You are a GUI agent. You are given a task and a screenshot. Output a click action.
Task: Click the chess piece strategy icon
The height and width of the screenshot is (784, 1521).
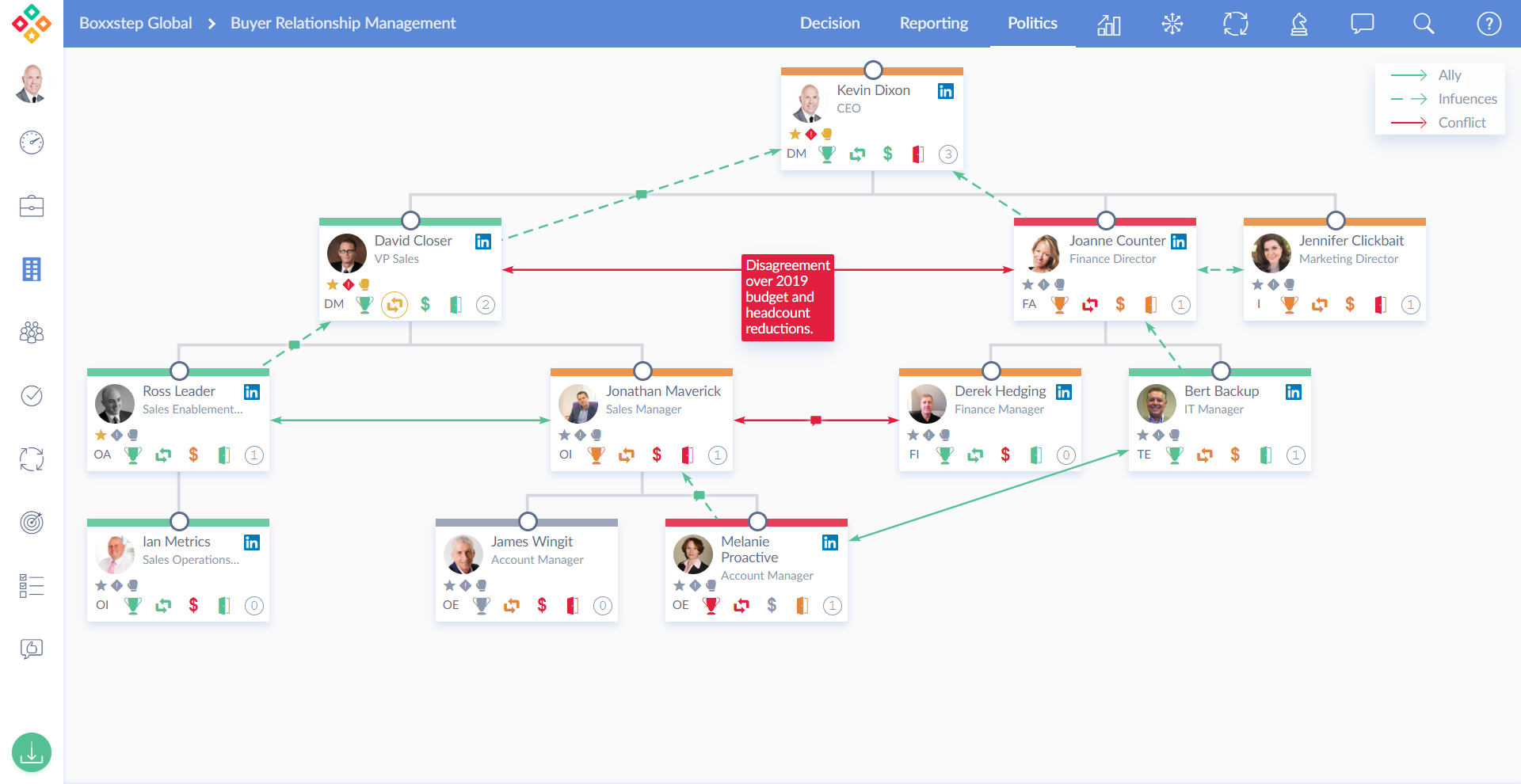(1299, 24)
